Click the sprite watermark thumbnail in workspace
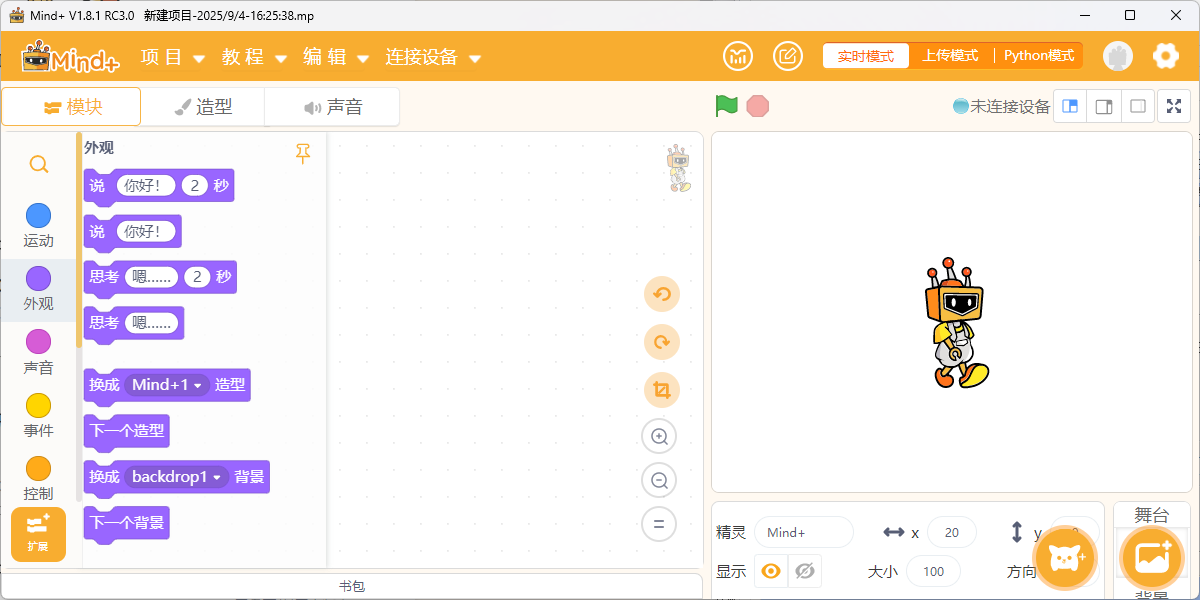The height and width of the screenshot is (600, 1200). coord(679,168)
